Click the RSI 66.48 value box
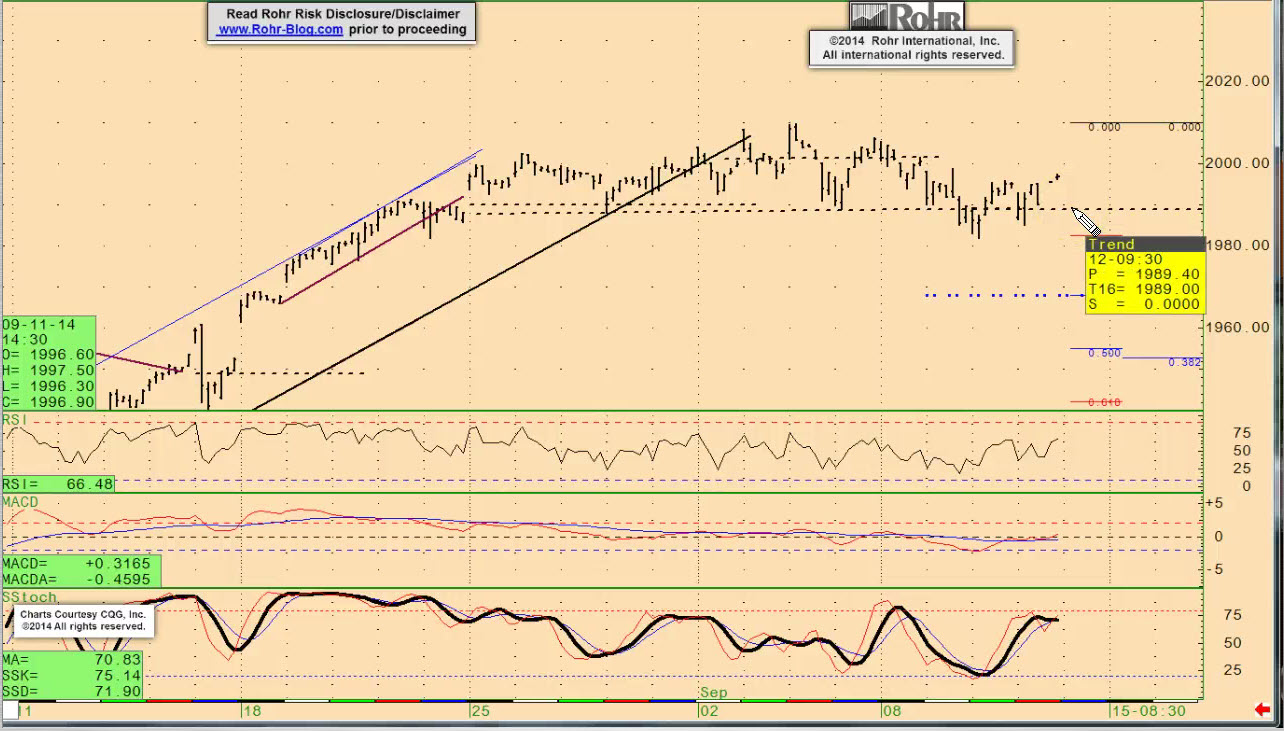 (58, 484)
